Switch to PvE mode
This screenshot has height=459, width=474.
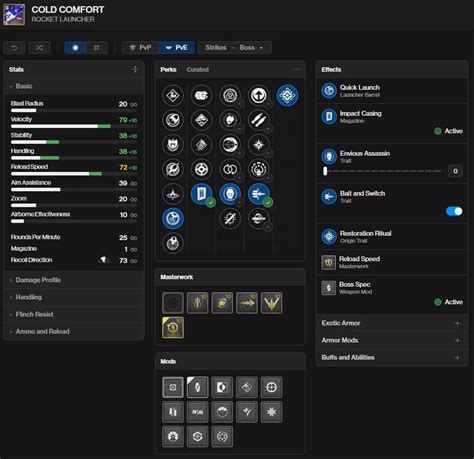[176, 48]
